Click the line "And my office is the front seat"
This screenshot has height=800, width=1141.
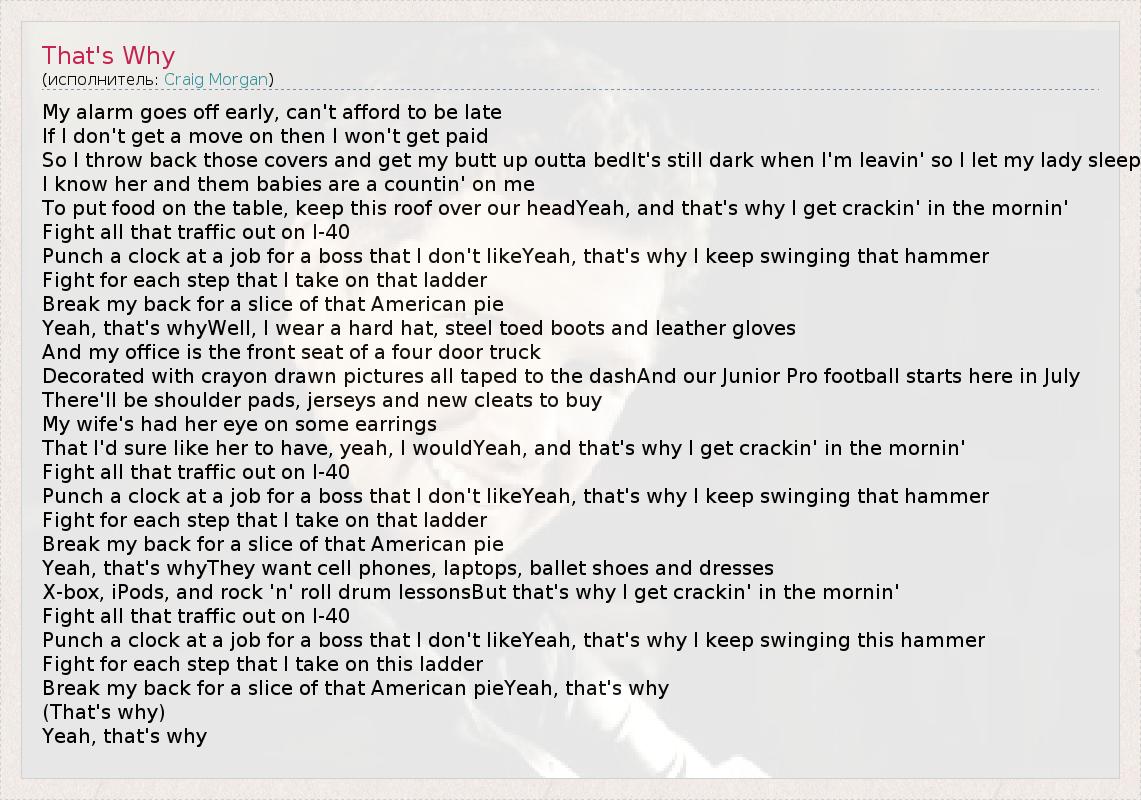point(291,352)
